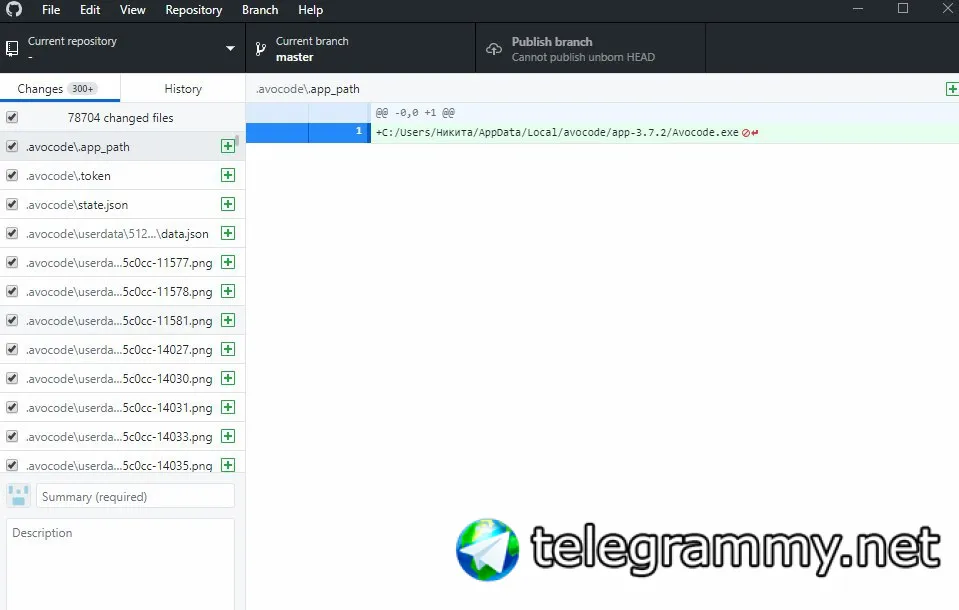
Task: Click the added icon beside 5c0cc-14030.png
Action: point(228,378)
